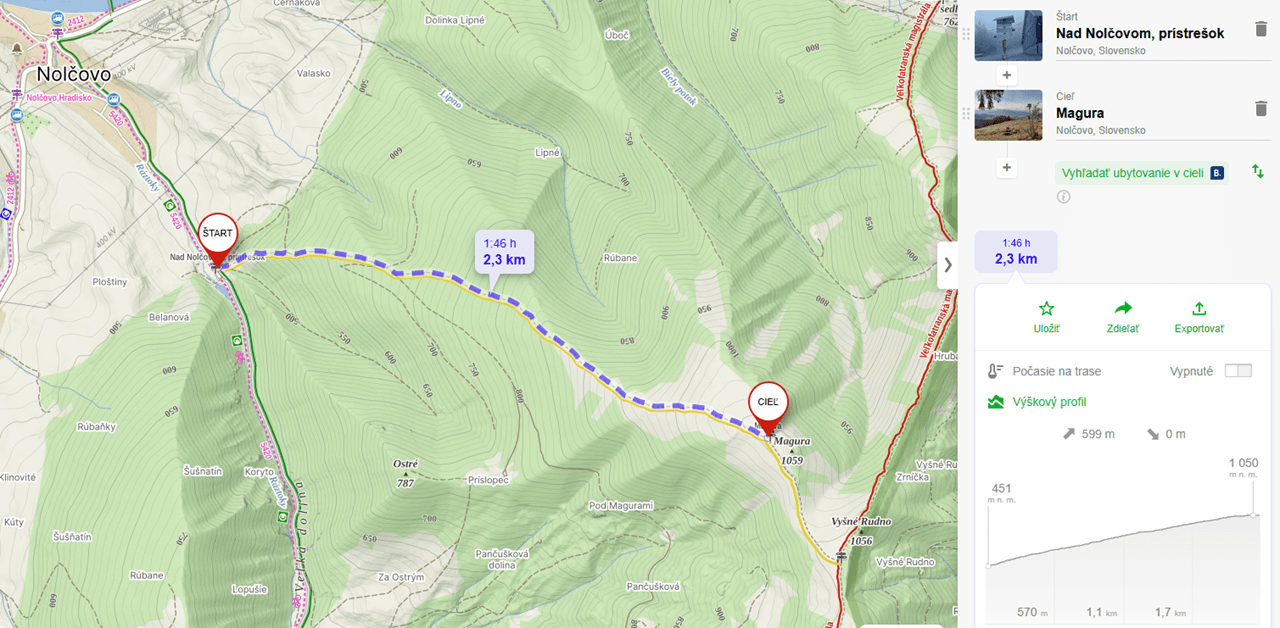Screen dimensions: 1280x628
Task: Add a waypoint after Magura
Action: tap(1007, 168)
